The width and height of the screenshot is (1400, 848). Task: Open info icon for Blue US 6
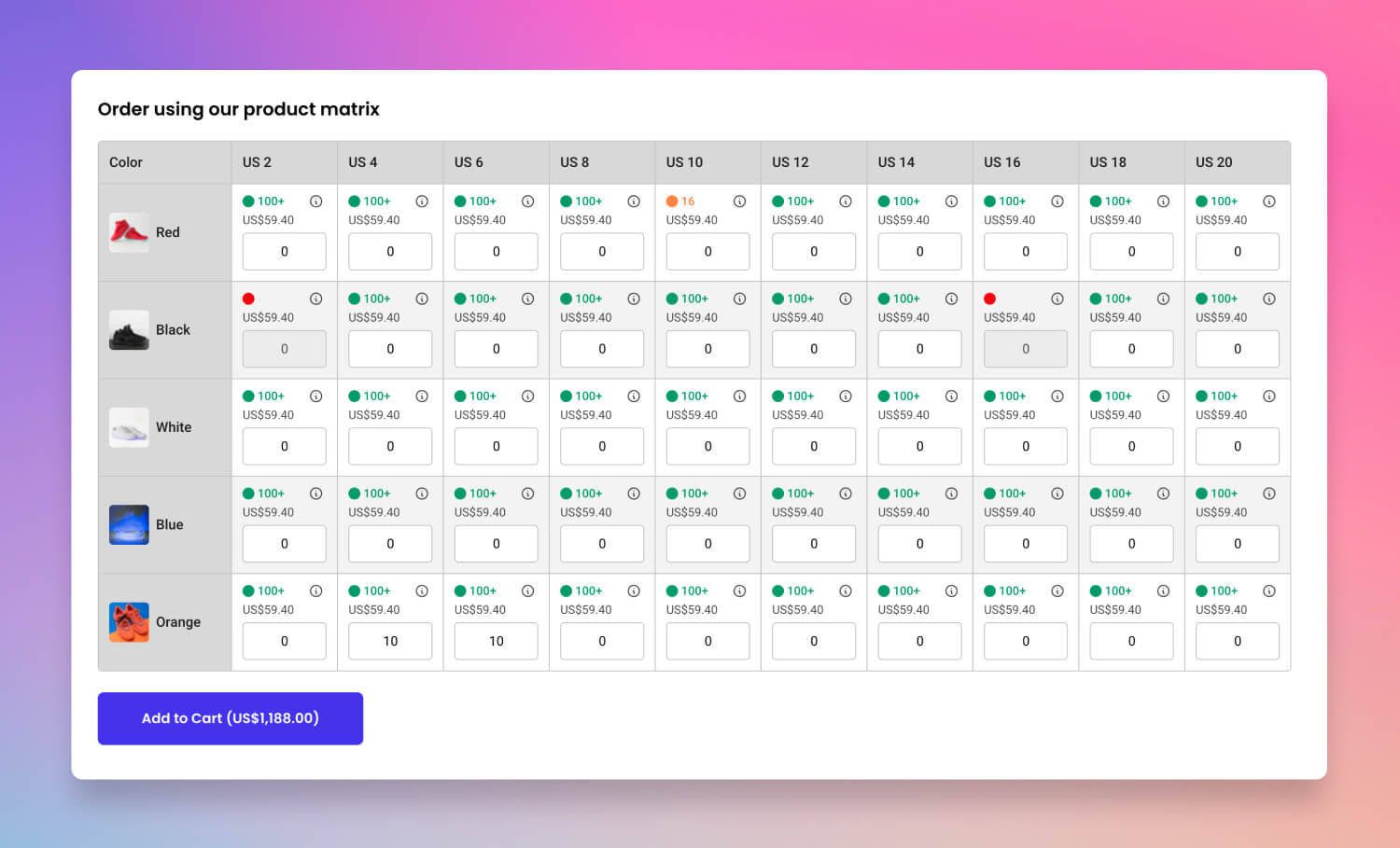tap(528, 494)
